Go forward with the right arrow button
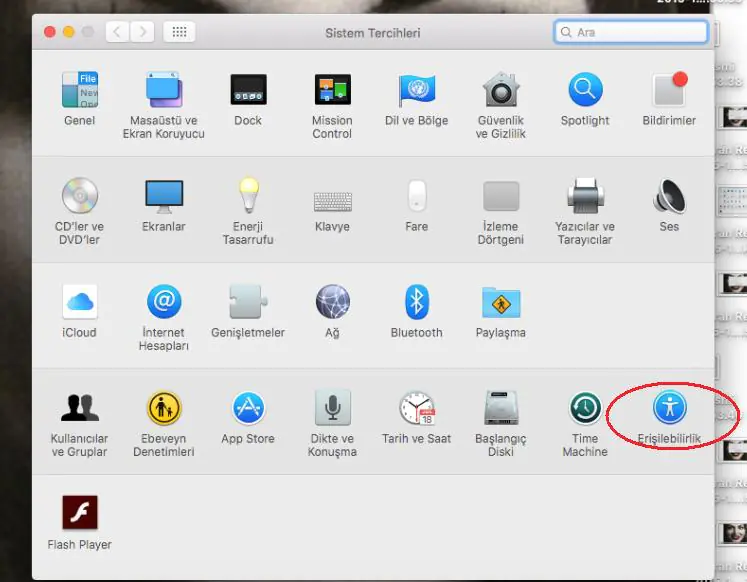747x582 pixels. pyautogui.click(x=142, y=32)
